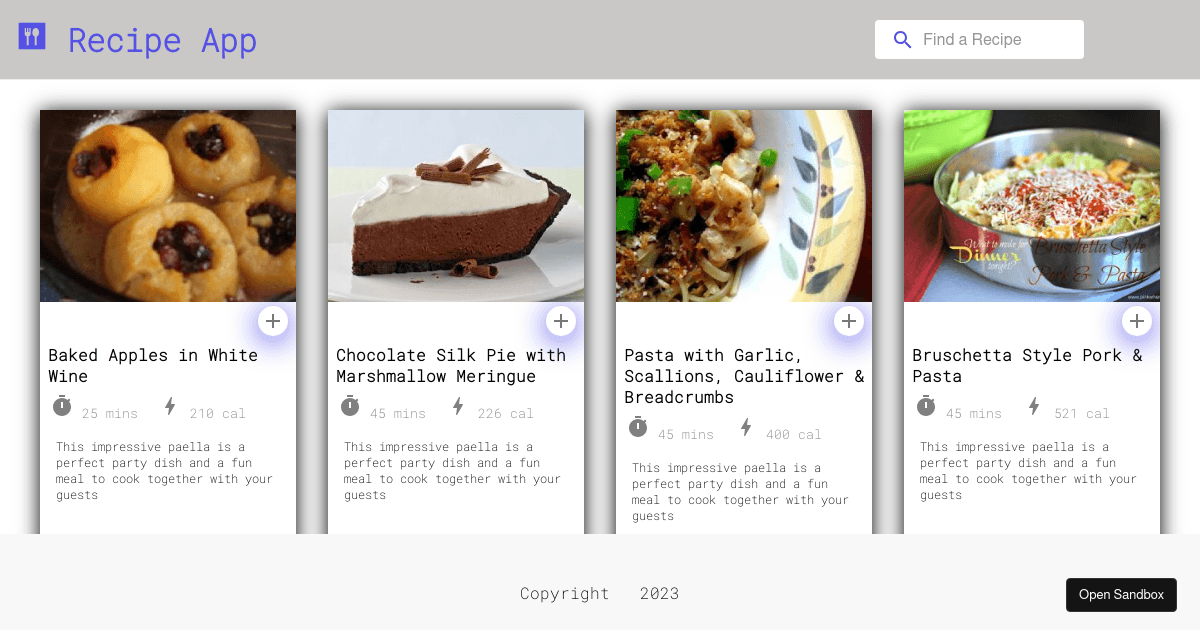Select the Pasta with Cauliflower picture
Image resolution: width=1200 pixels, height=630 pixels.
point(744,206)
